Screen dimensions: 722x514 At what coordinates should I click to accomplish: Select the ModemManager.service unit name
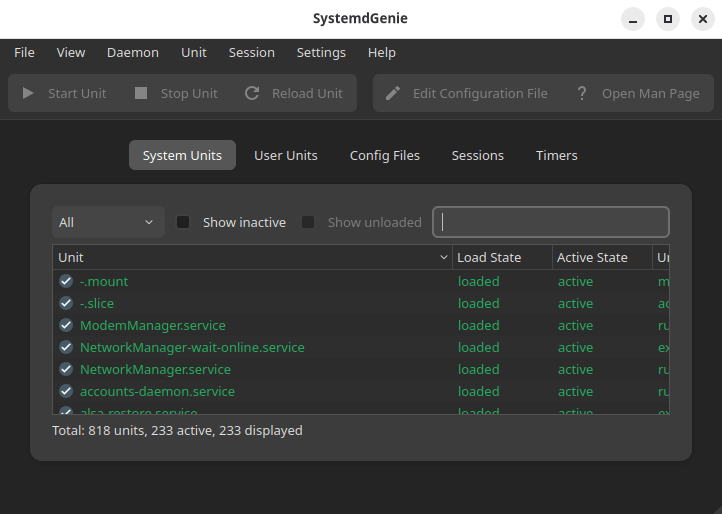pos(153,326)
